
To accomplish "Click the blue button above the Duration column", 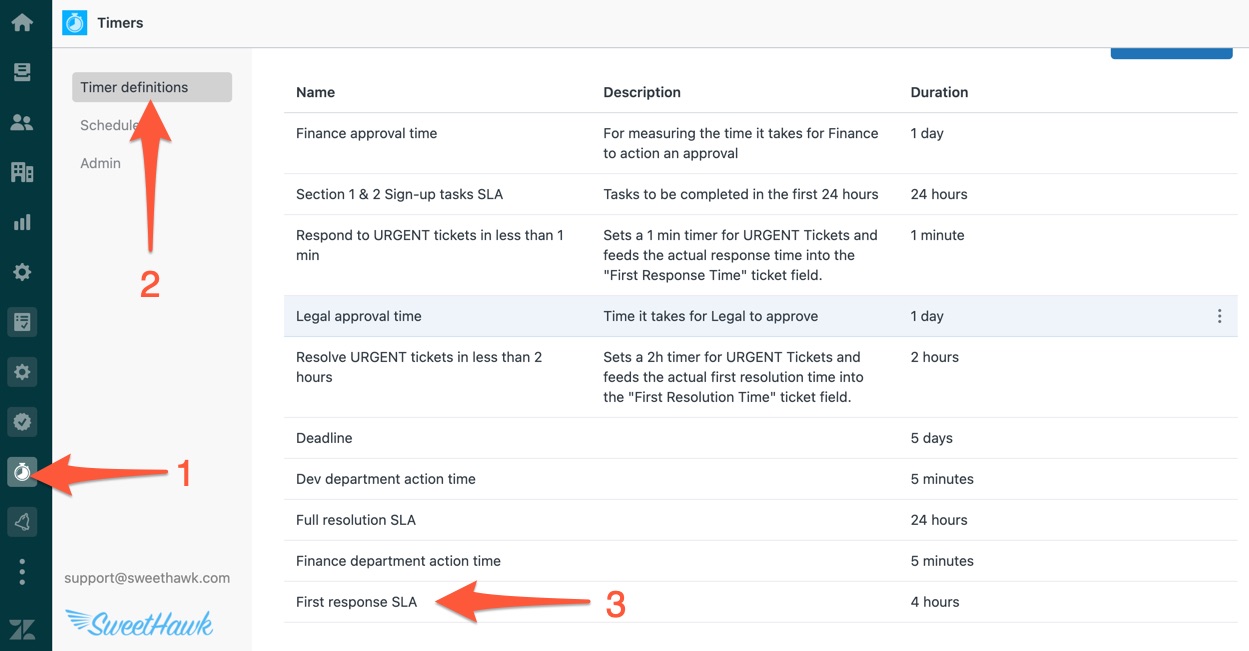I will click(x=1171, y=53).
